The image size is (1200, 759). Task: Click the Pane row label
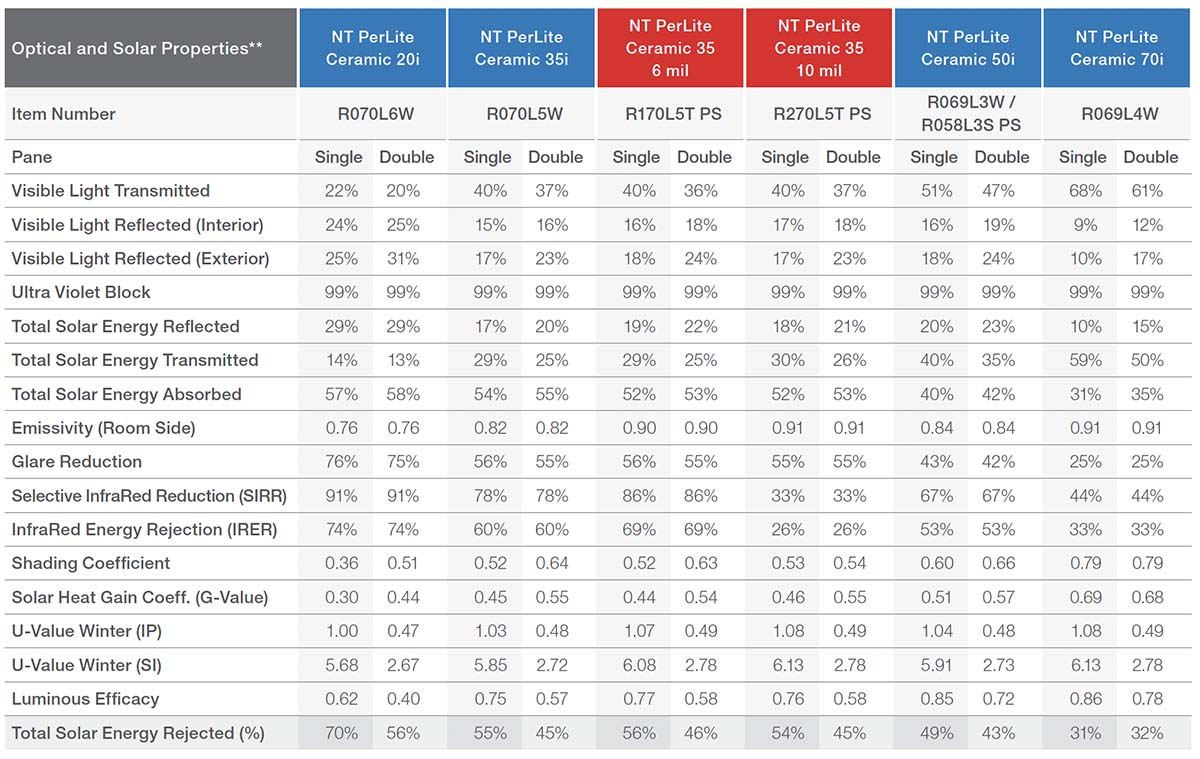[32, 157]
